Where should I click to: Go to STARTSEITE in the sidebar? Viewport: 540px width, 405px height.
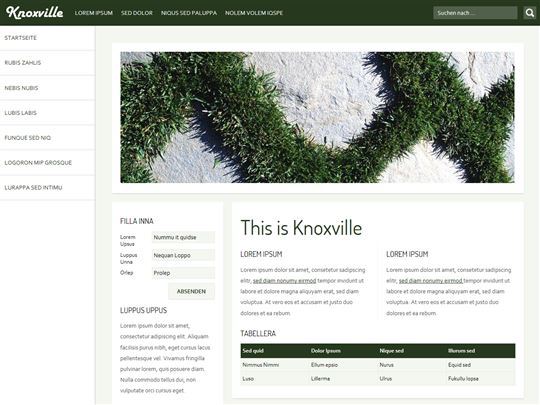(x=48, y=38)
